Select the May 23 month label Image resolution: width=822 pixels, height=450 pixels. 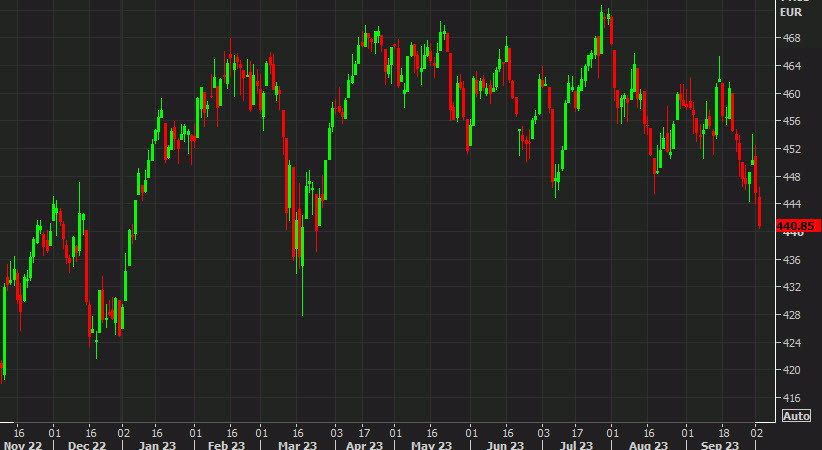(431, 445)
